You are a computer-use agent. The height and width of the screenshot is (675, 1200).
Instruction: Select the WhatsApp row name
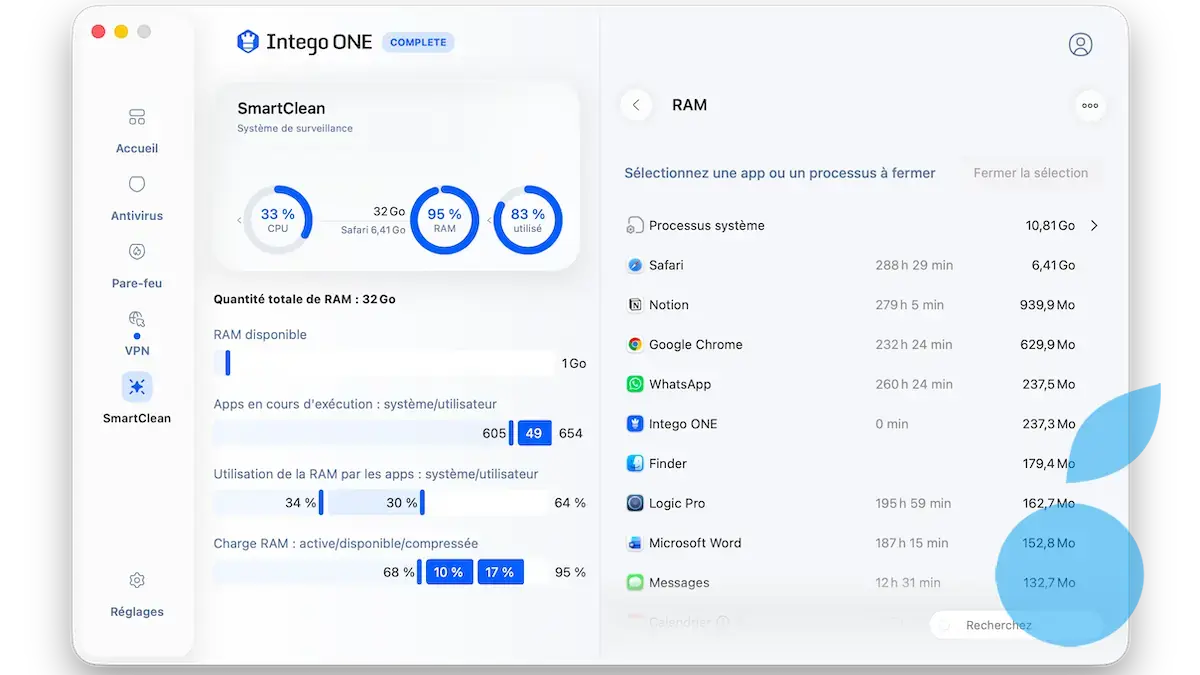[x=680, y=384]
